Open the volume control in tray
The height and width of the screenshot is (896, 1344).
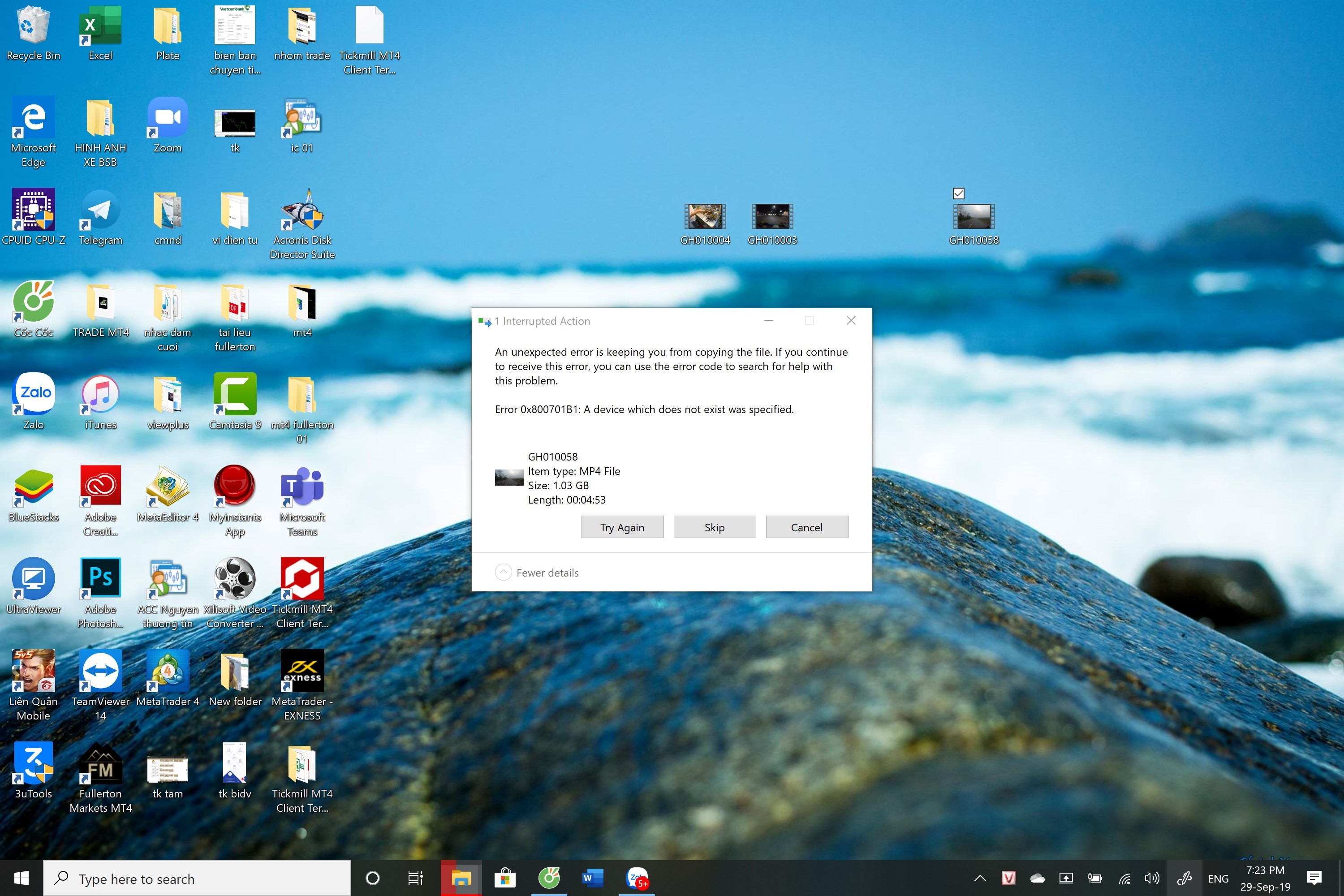point(1151,878)
